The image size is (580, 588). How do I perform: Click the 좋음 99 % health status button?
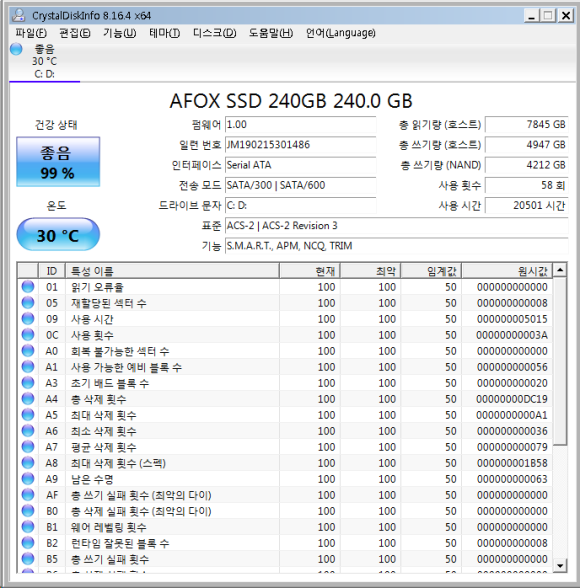tap(58, 162)
